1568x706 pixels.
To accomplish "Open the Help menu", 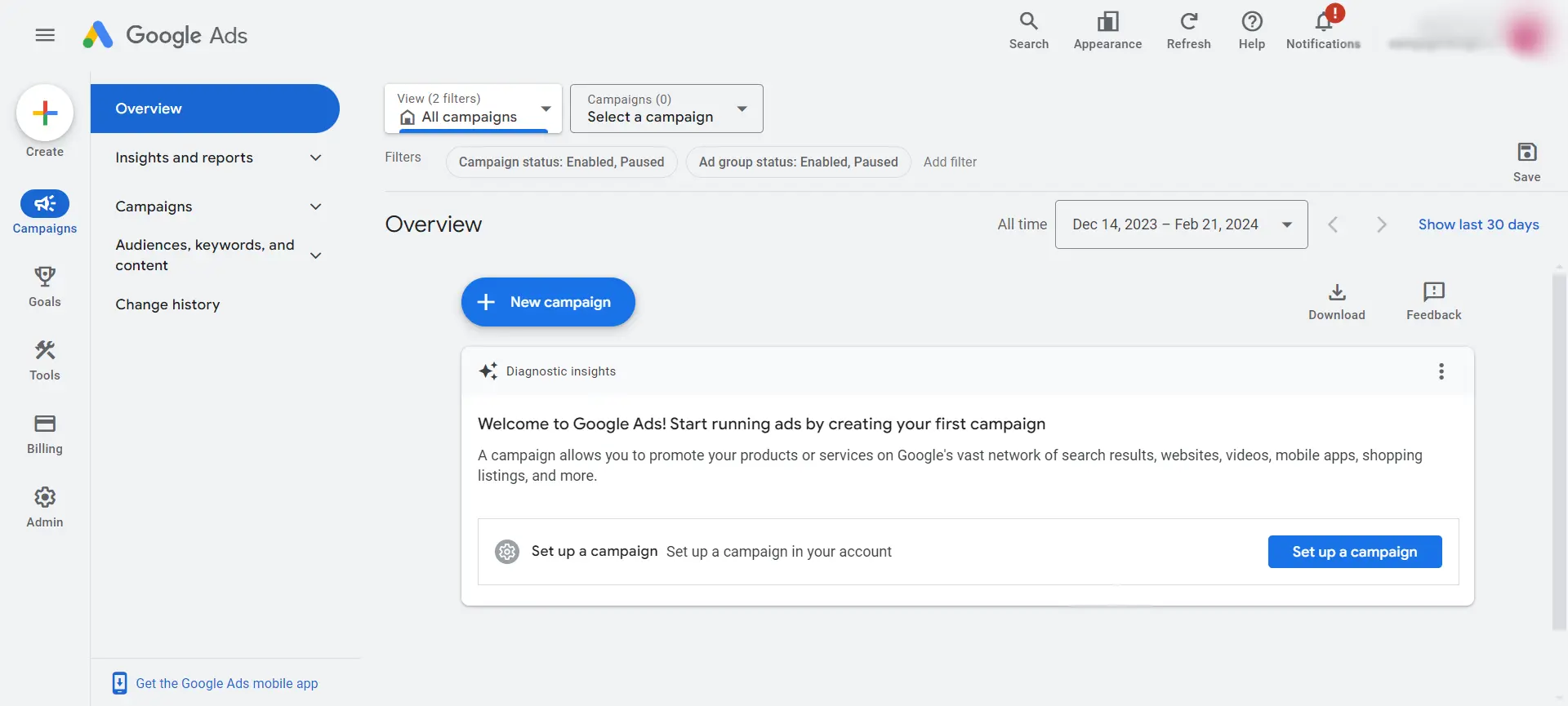I will (x=1251, y=31).
